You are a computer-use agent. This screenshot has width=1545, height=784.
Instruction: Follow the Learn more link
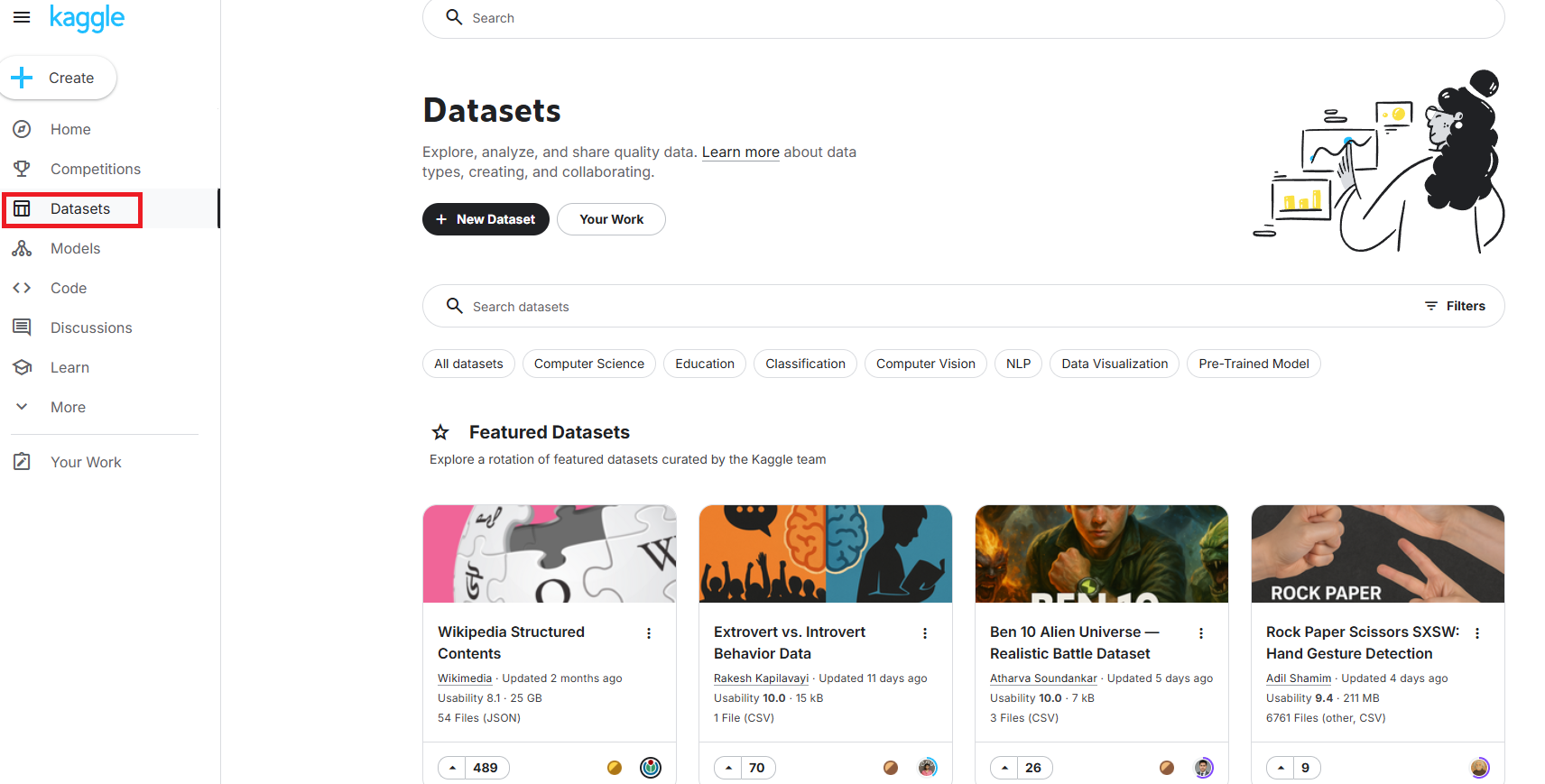coord(741,152)
